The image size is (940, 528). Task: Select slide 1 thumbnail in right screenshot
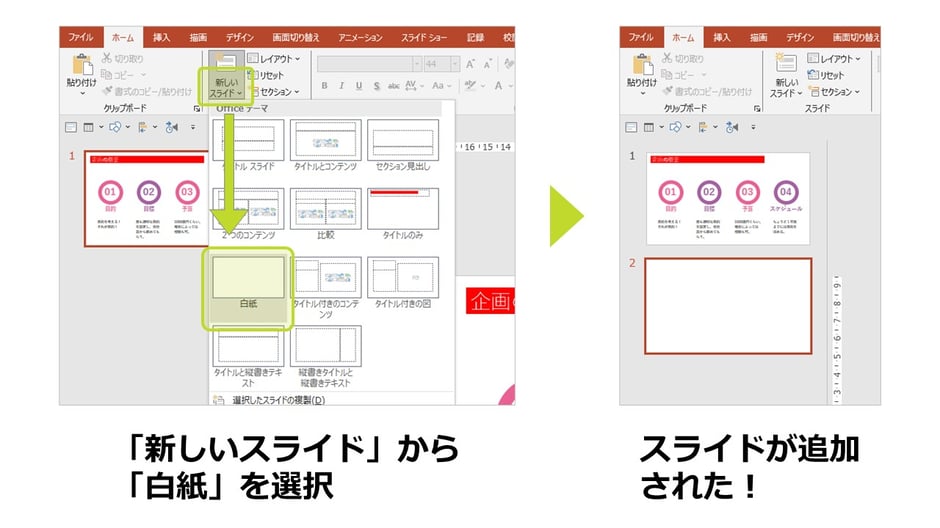coord(728,198)
